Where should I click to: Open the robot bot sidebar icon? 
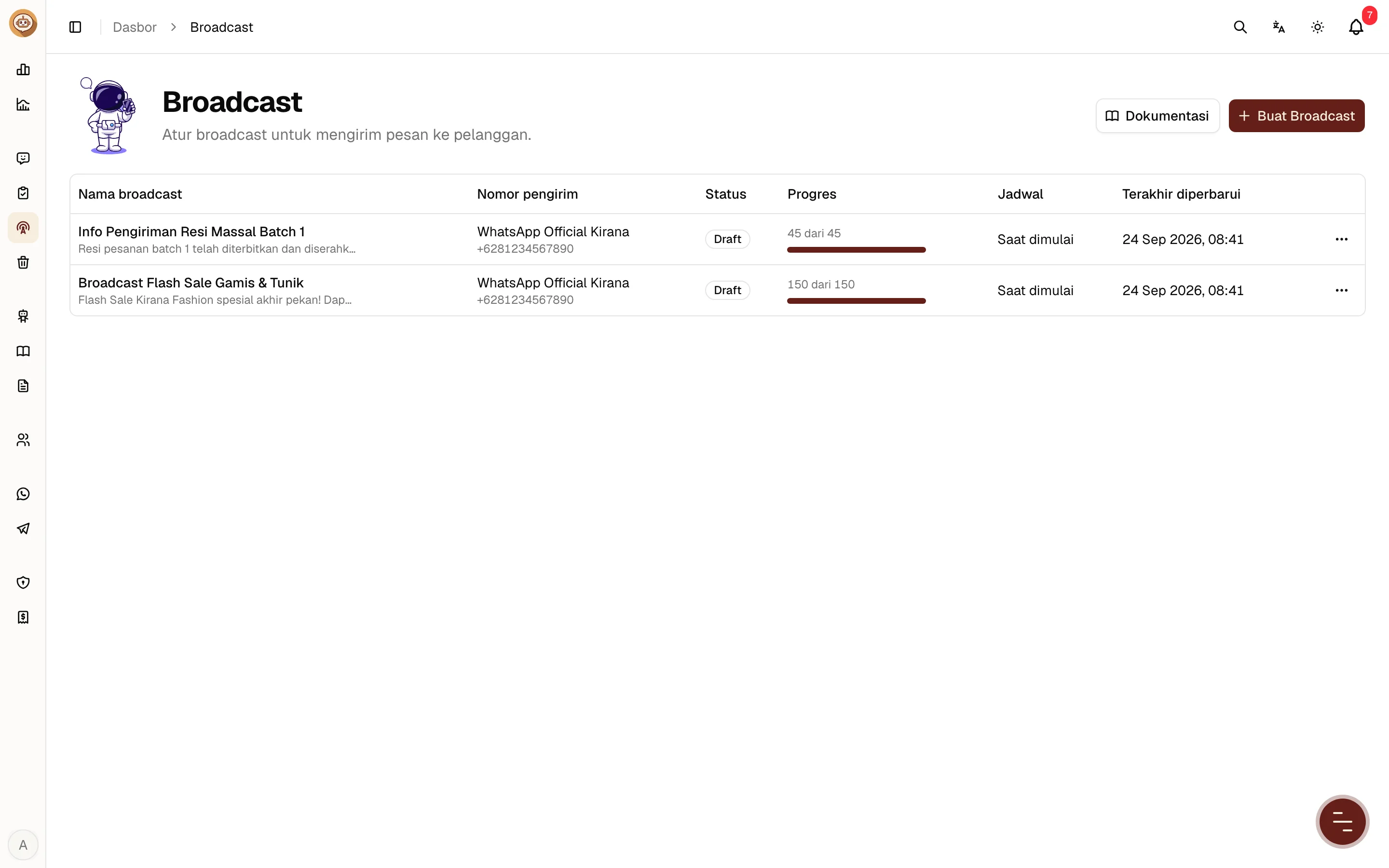point(23,316)
